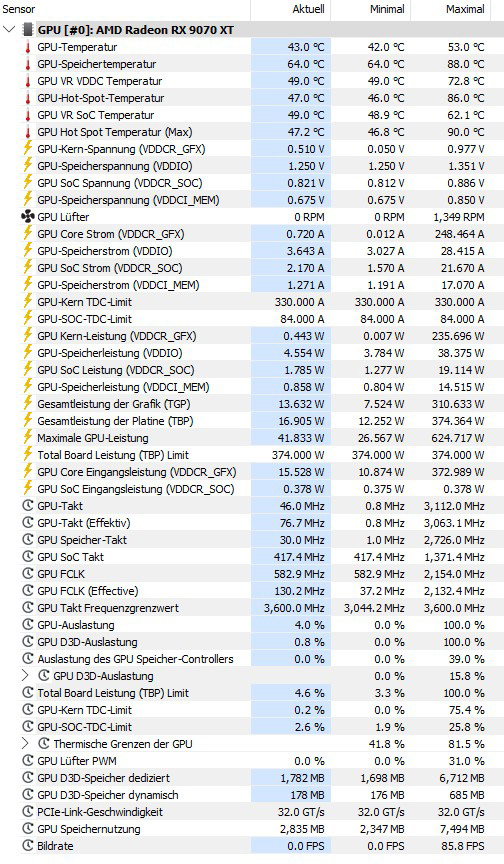
Task: Select the GPU-Speichertemperatur sensor row
Action: click(252, 64)
